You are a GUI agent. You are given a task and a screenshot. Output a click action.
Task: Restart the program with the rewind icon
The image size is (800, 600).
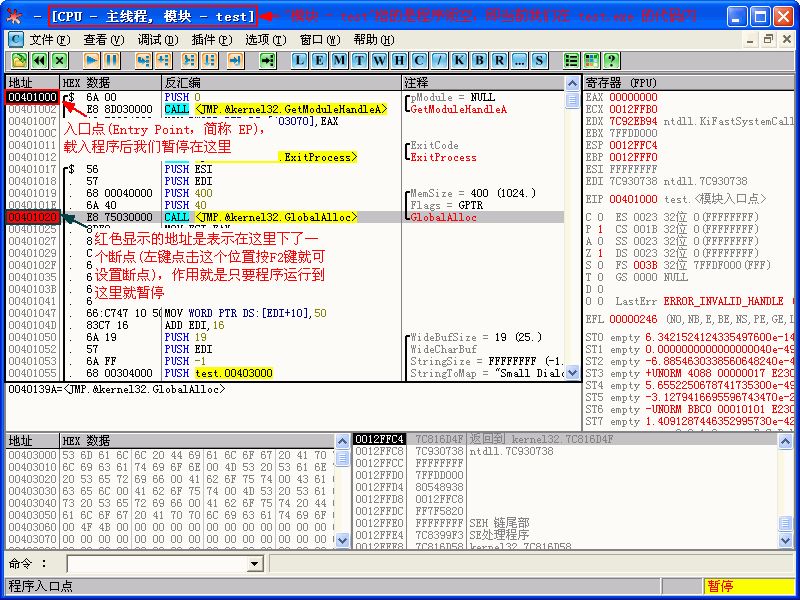point(40,61)
